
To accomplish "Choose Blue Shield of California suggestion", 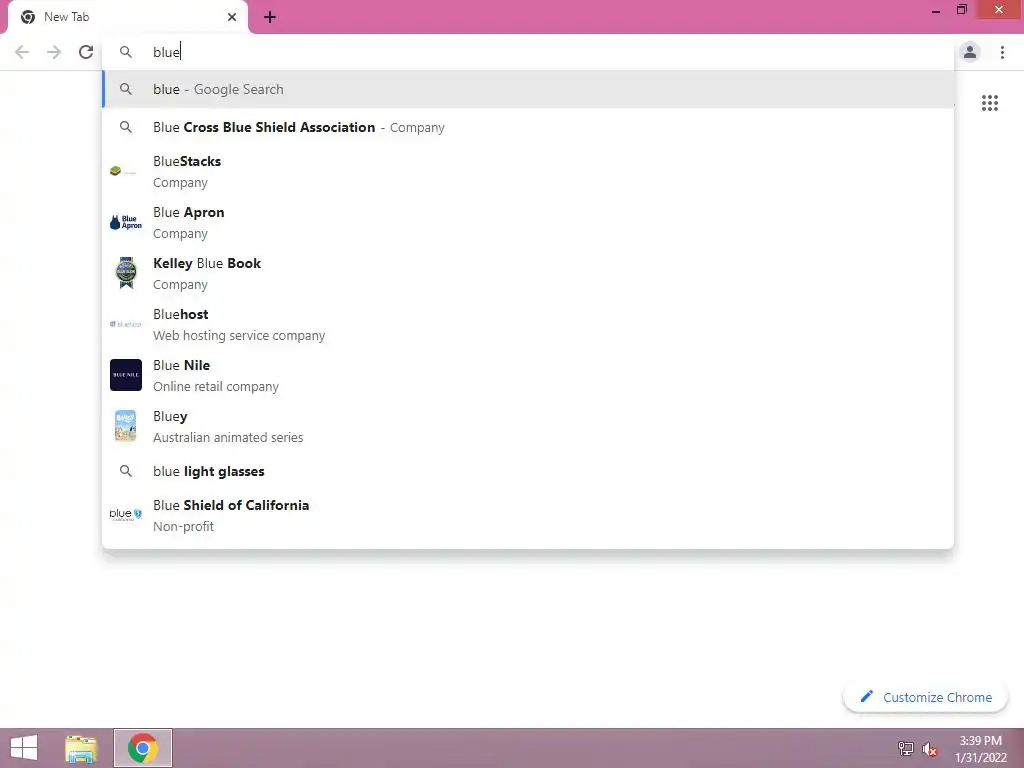I will [528, 515].
